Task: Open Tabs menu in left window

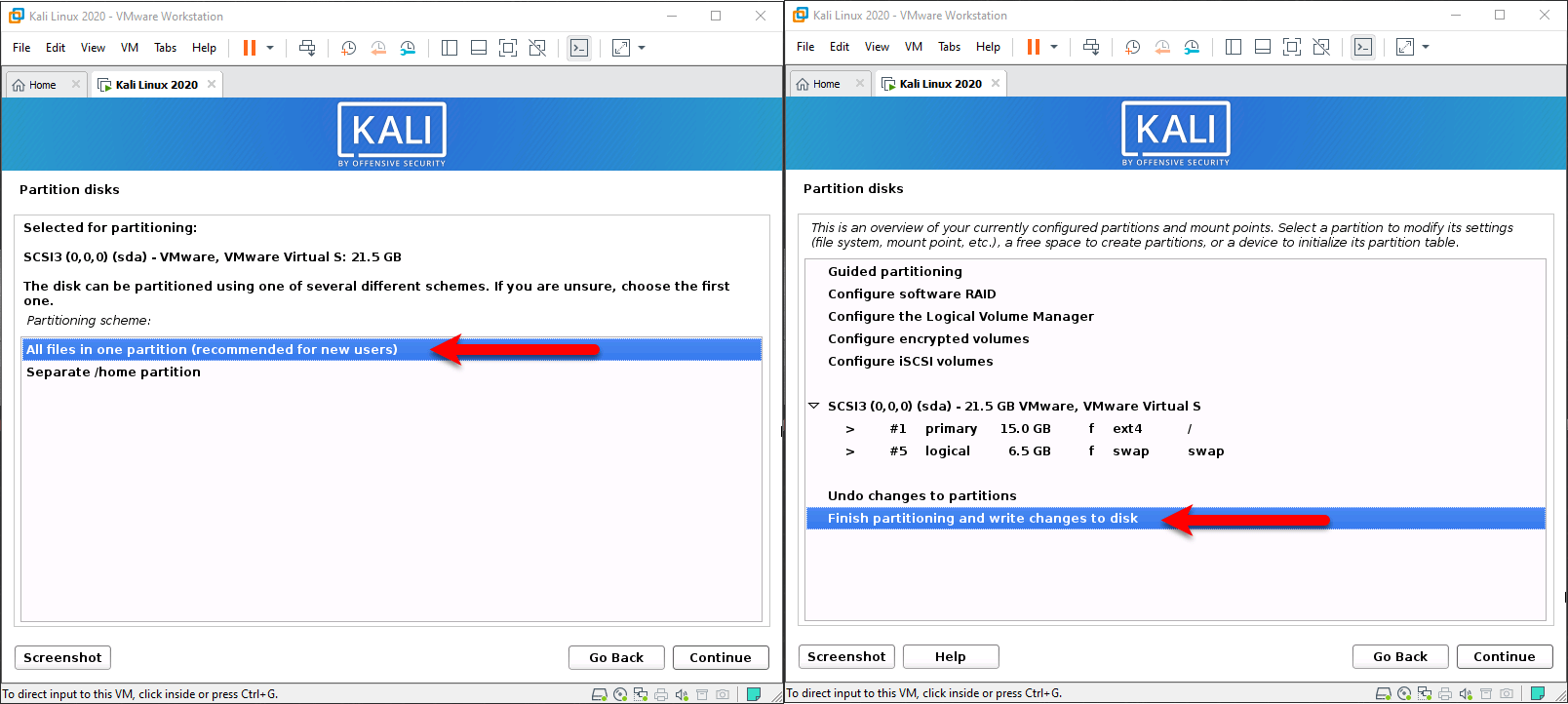Action: pos(166,48)
